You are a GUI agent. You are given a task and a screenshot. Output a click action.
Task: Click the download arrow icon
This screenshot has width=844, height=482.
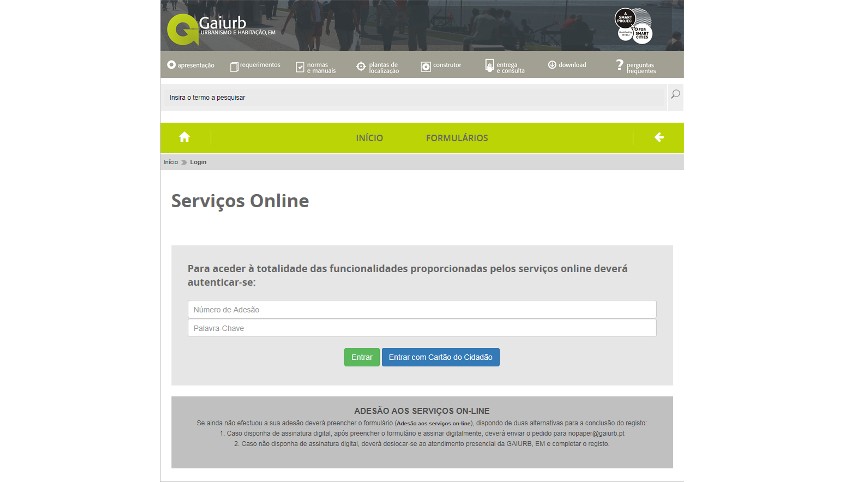pos(552,65)
